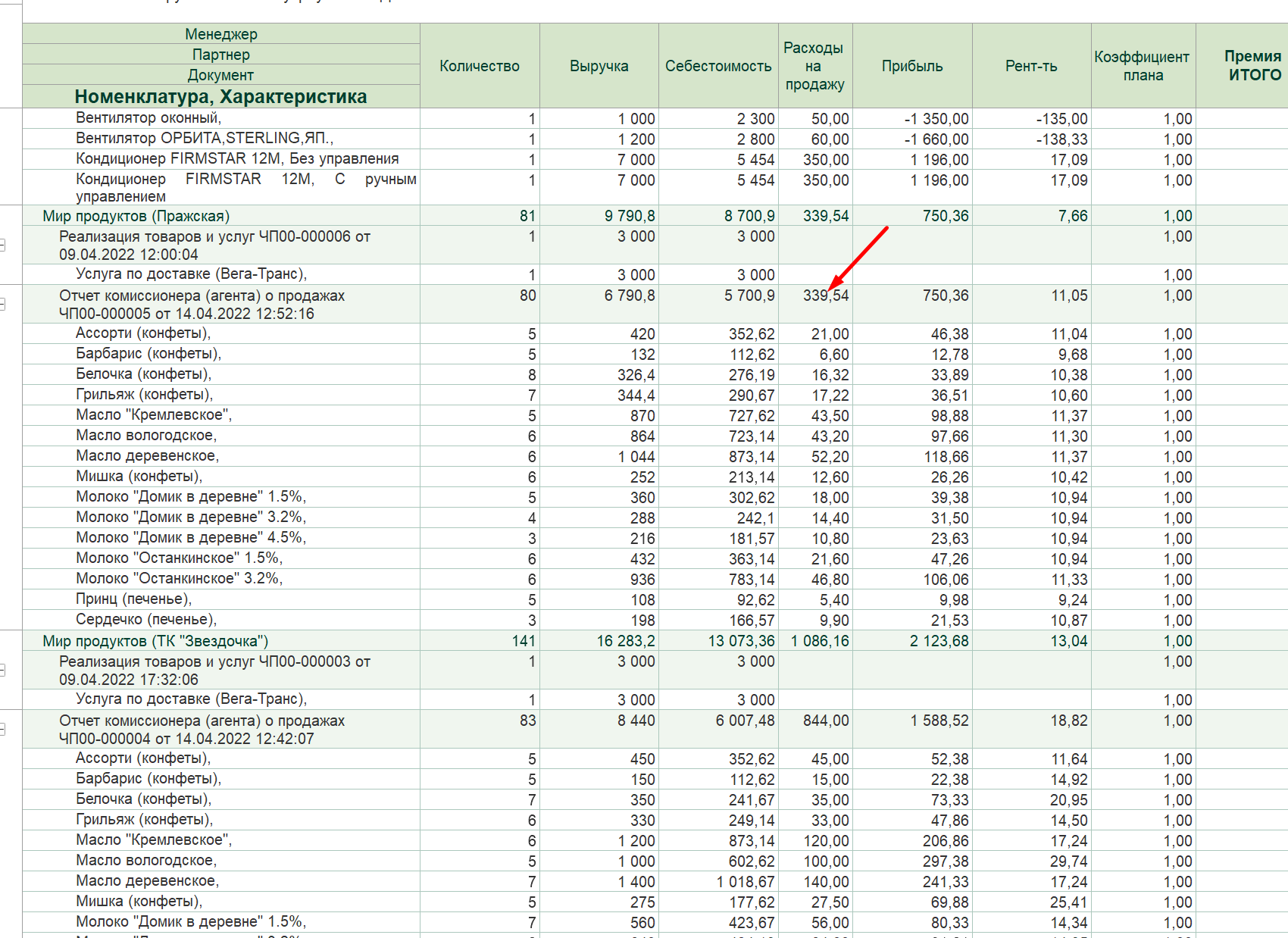Click profitability value 11,05

pyautogui.click(x=1069, y=295)
